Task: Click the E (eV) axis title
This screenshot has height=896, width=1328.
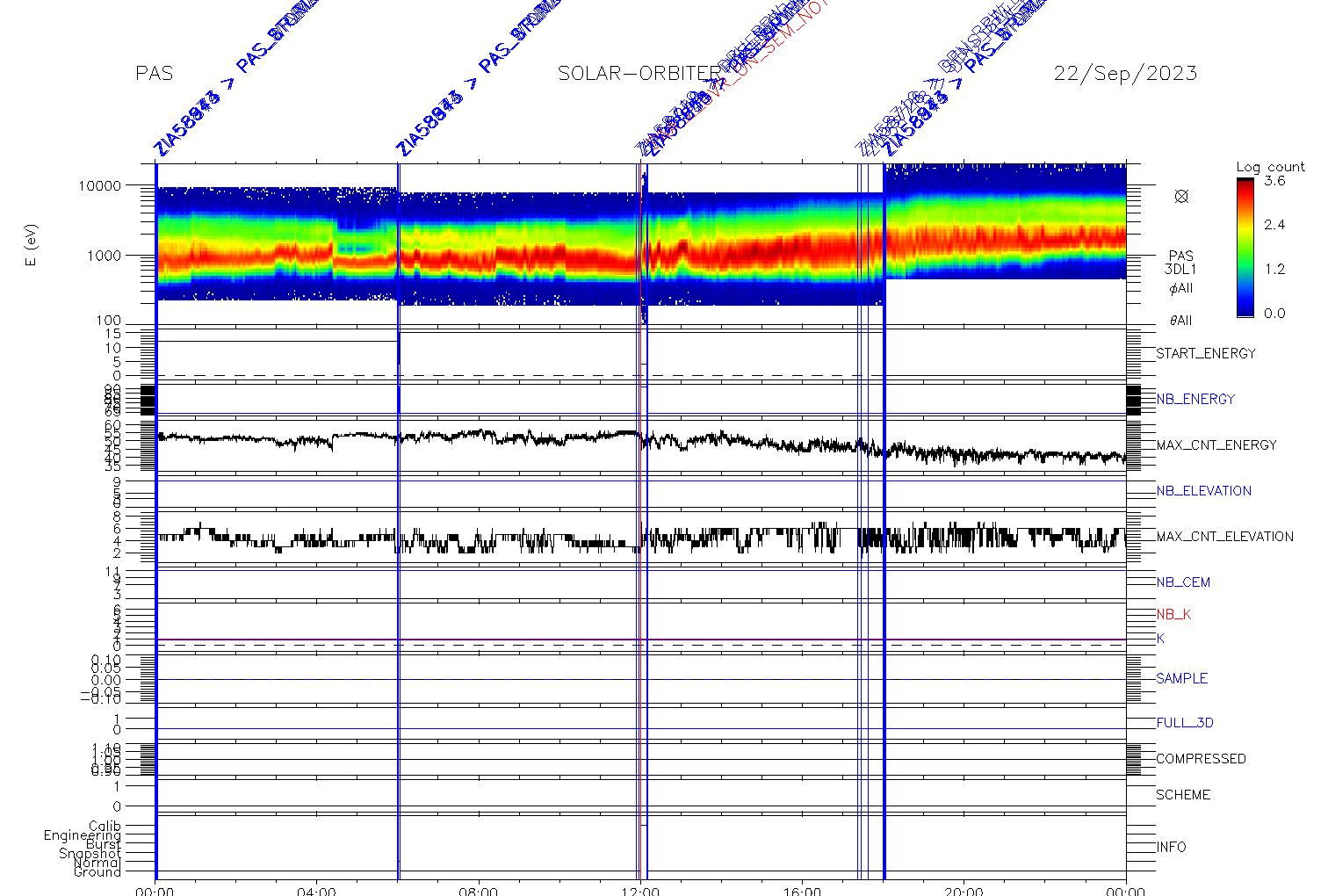Action: (32, 247)
